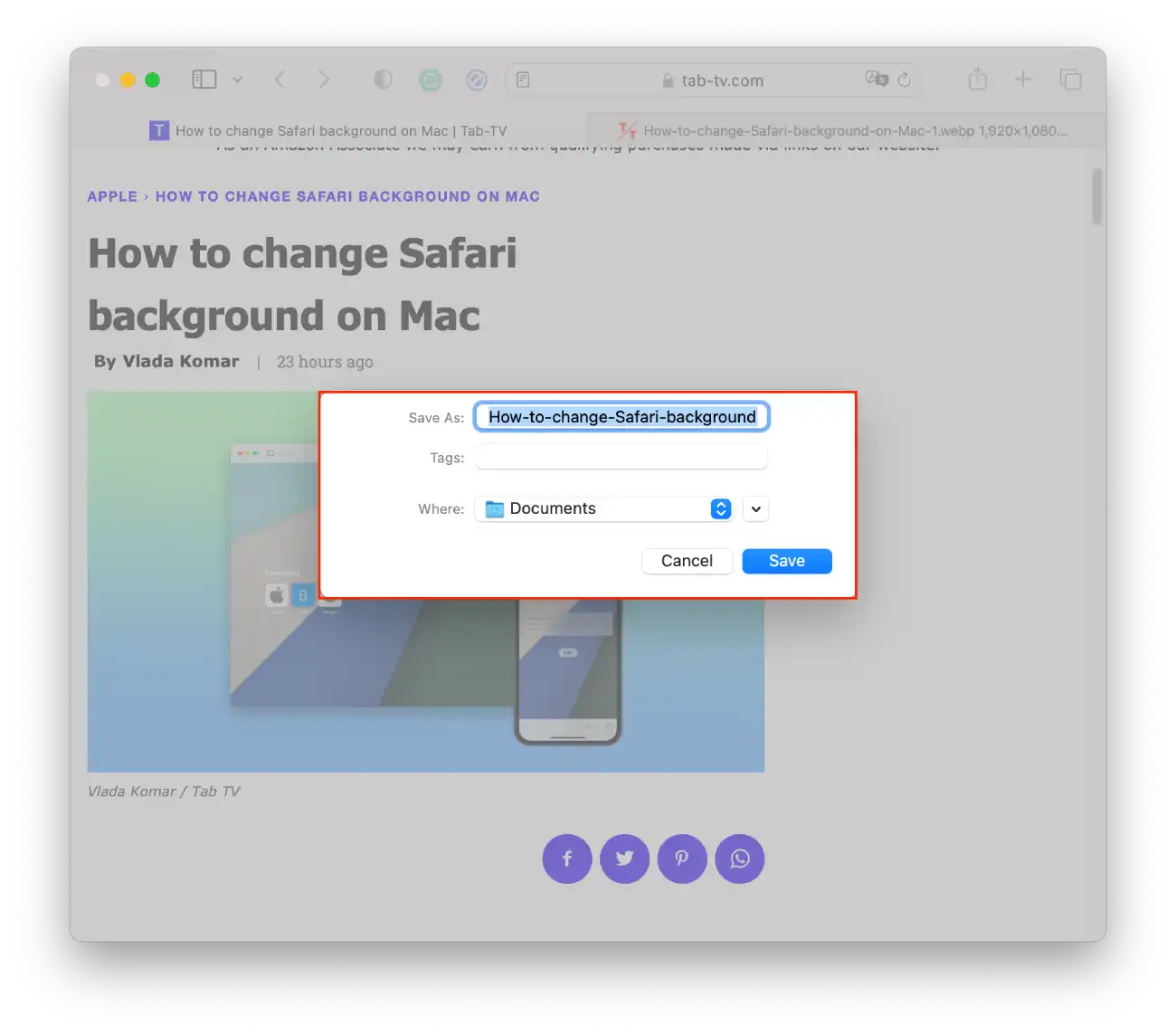The width and height of the screenshot is (1176, 1034).
Task: Click the privacy shield icon
Action: [x=383, y=80]
